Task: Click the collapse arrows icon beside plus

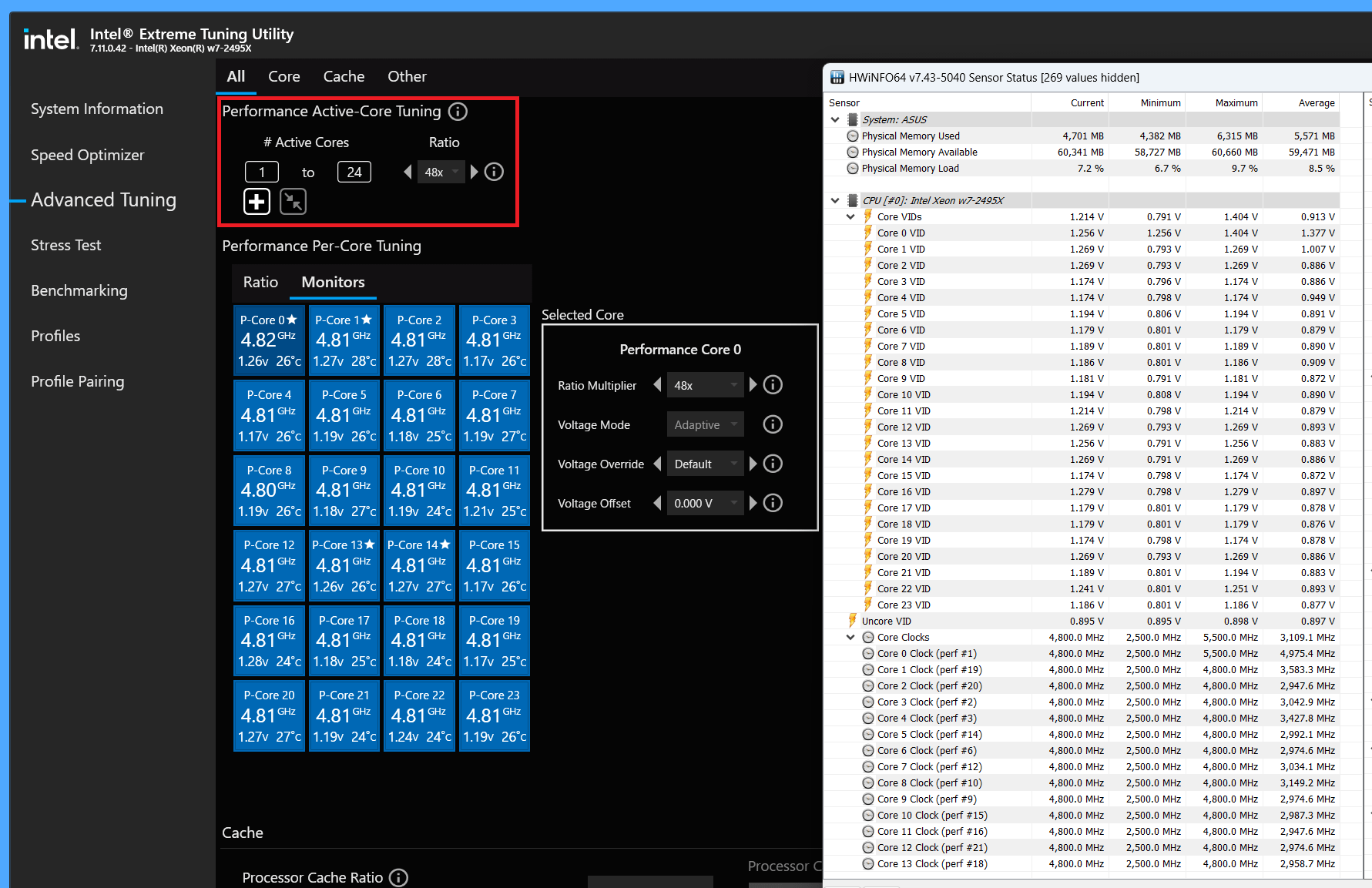Action: coord(293,202)
